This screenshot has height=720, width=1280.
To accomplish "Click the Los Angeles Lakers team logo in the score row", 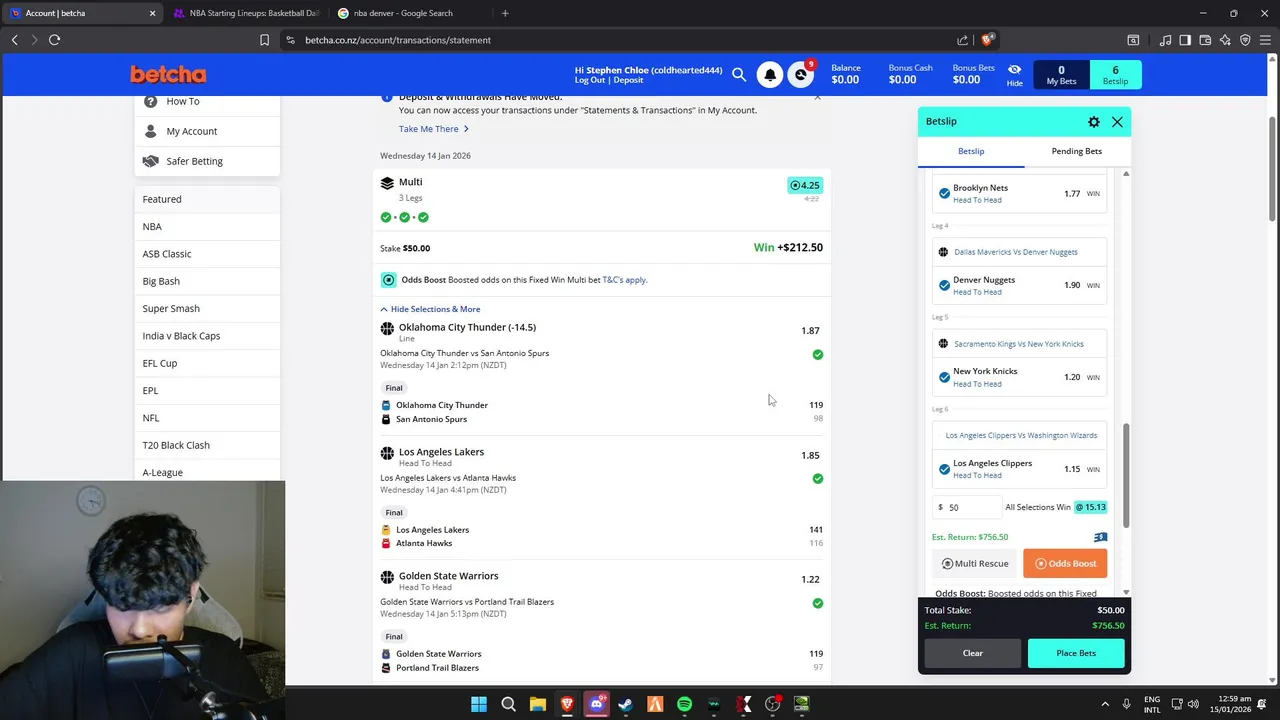I will (386, 530).
